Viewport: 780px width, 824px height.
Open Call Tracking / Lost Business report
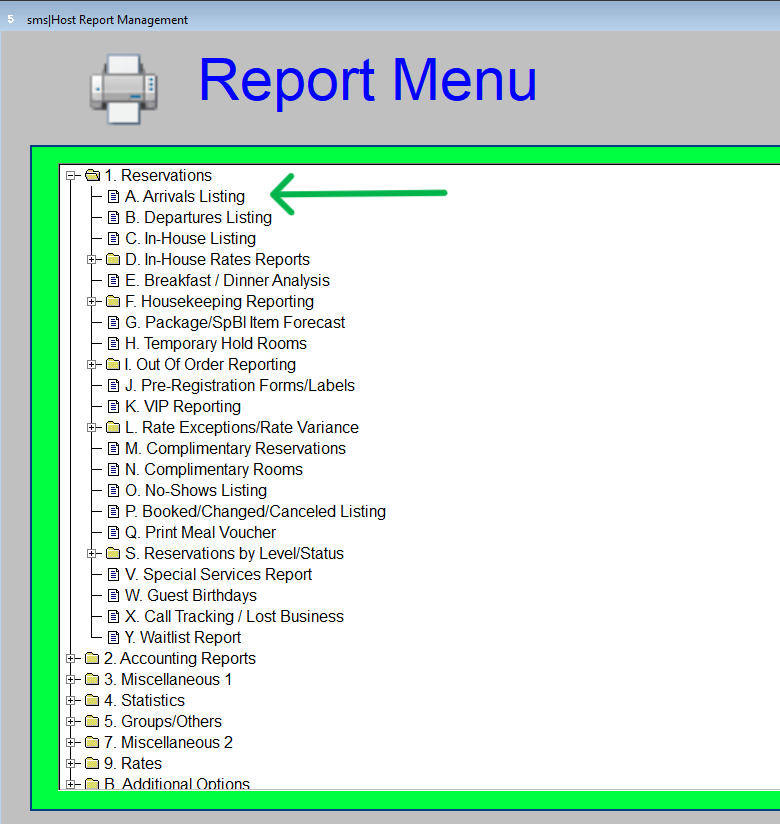pos(234,617)
